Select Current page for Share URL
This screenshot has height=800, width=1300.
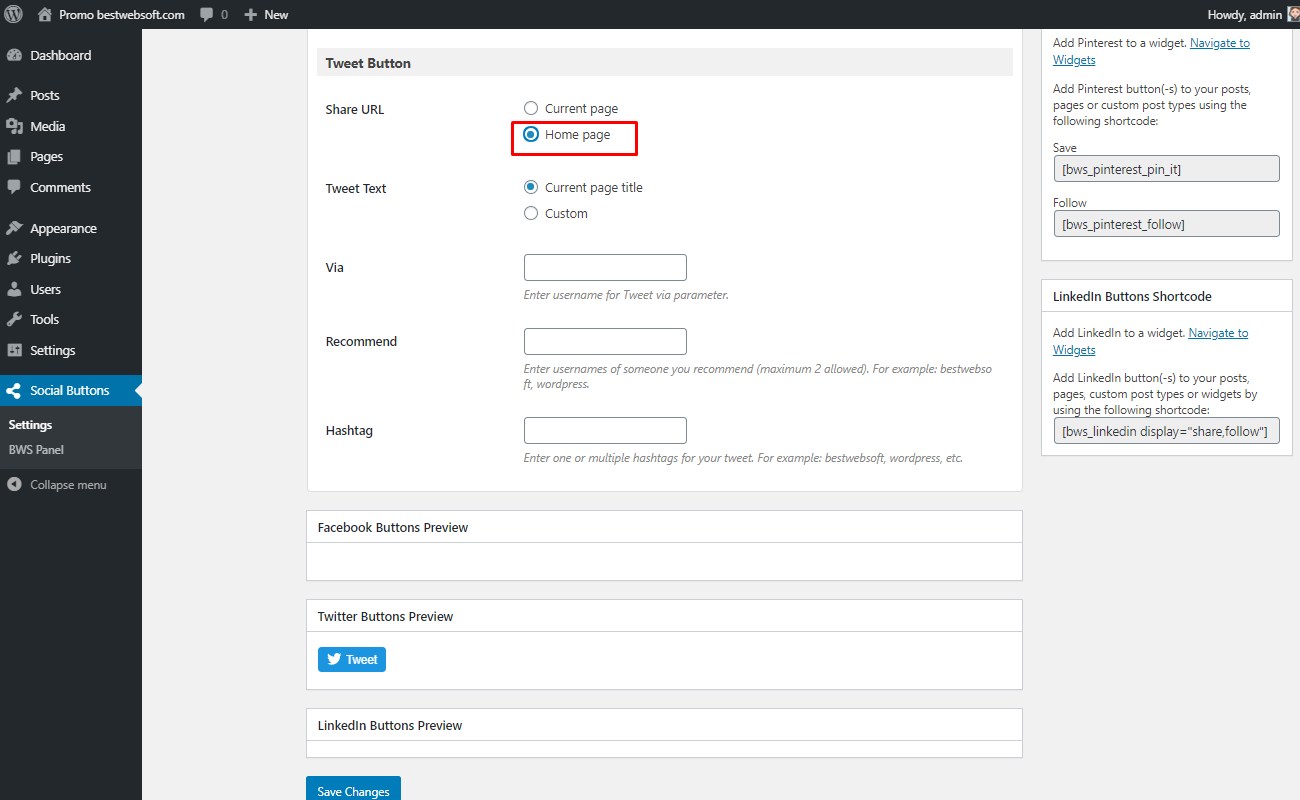coord(531,108)
